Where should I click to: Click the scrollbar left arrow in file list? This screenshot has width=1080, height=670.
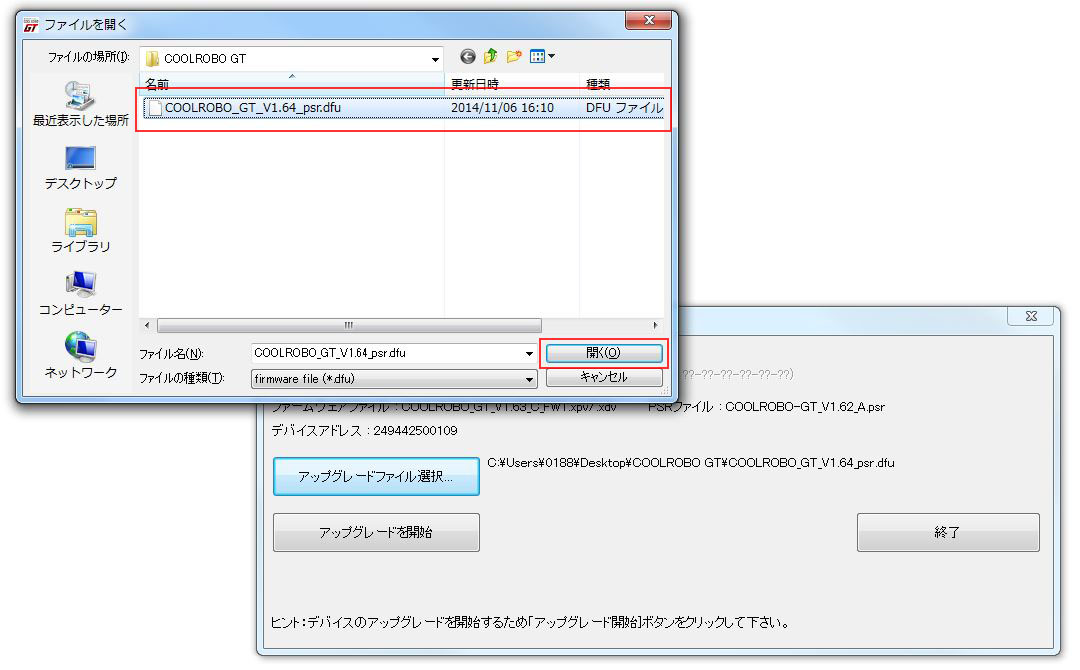147,325
